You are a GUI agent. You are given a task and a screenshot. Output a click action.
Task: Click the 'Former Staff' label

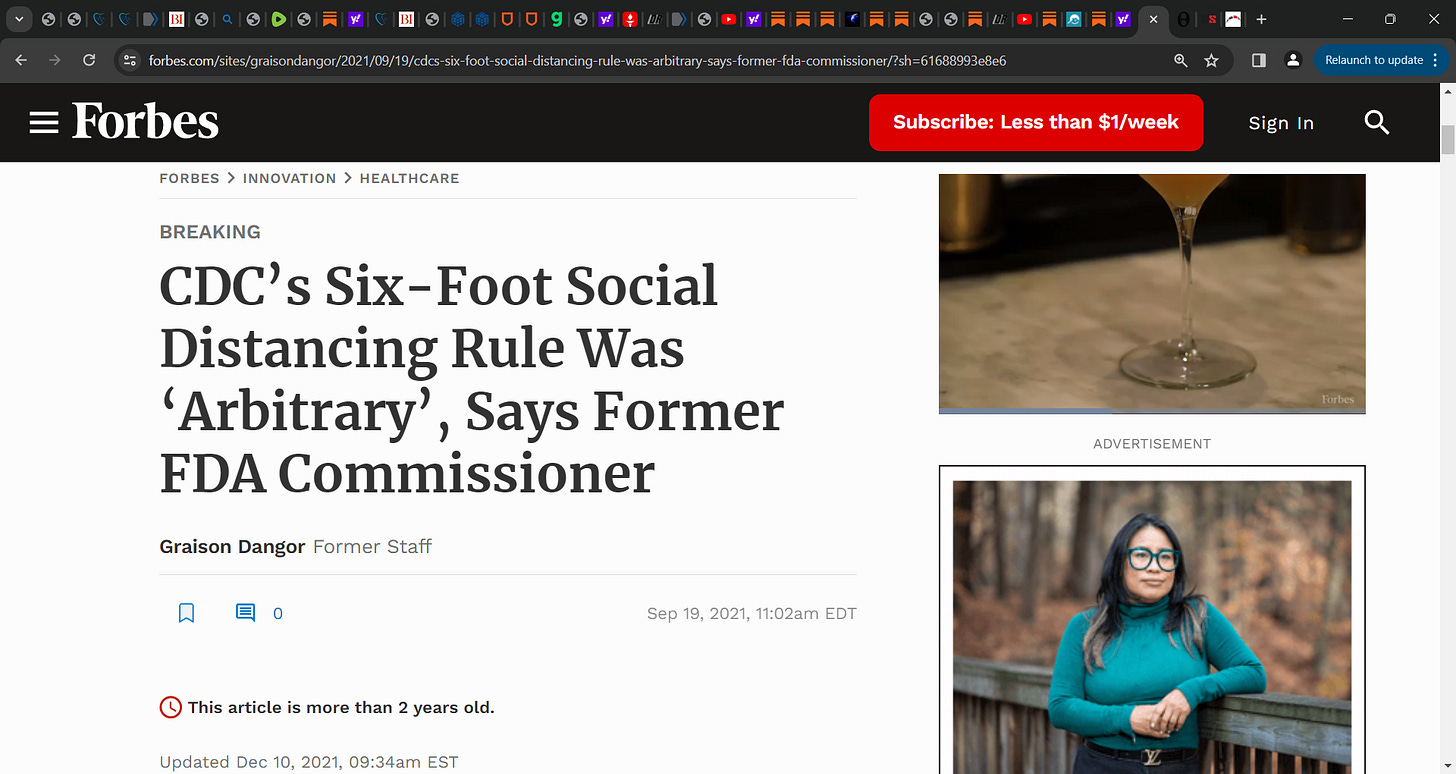click(x=372, y=547)
